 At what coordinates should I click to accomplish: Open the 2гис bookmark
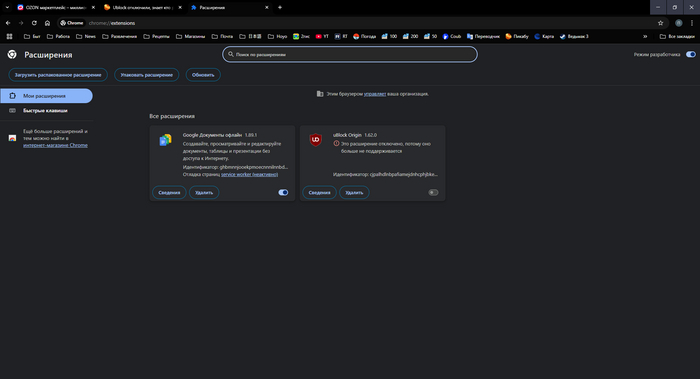tap(301, 37)
